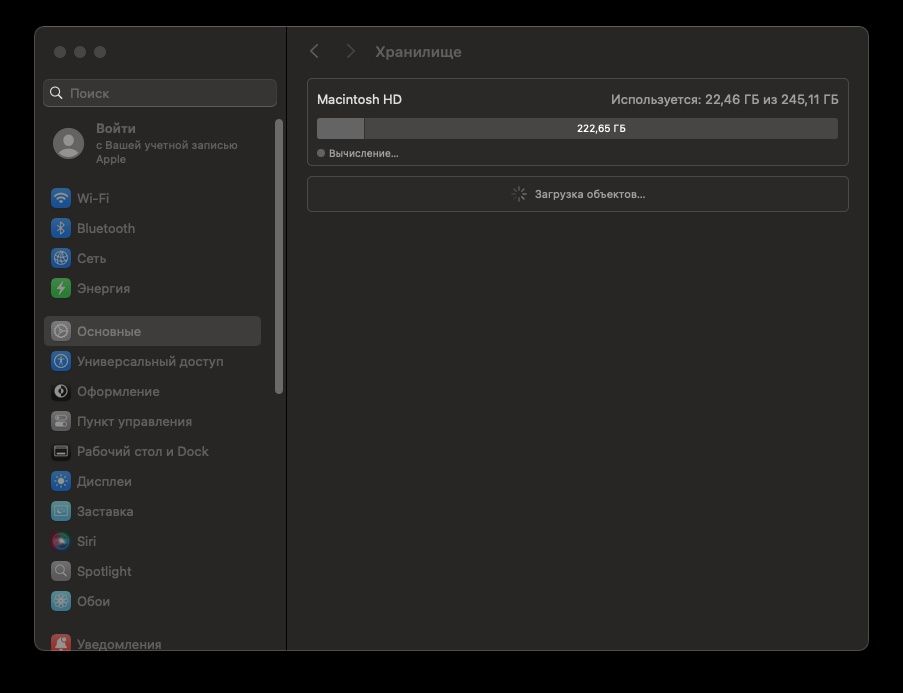
Task: Click the Spotlight magnifier icon
Action: tap(60, 571)
